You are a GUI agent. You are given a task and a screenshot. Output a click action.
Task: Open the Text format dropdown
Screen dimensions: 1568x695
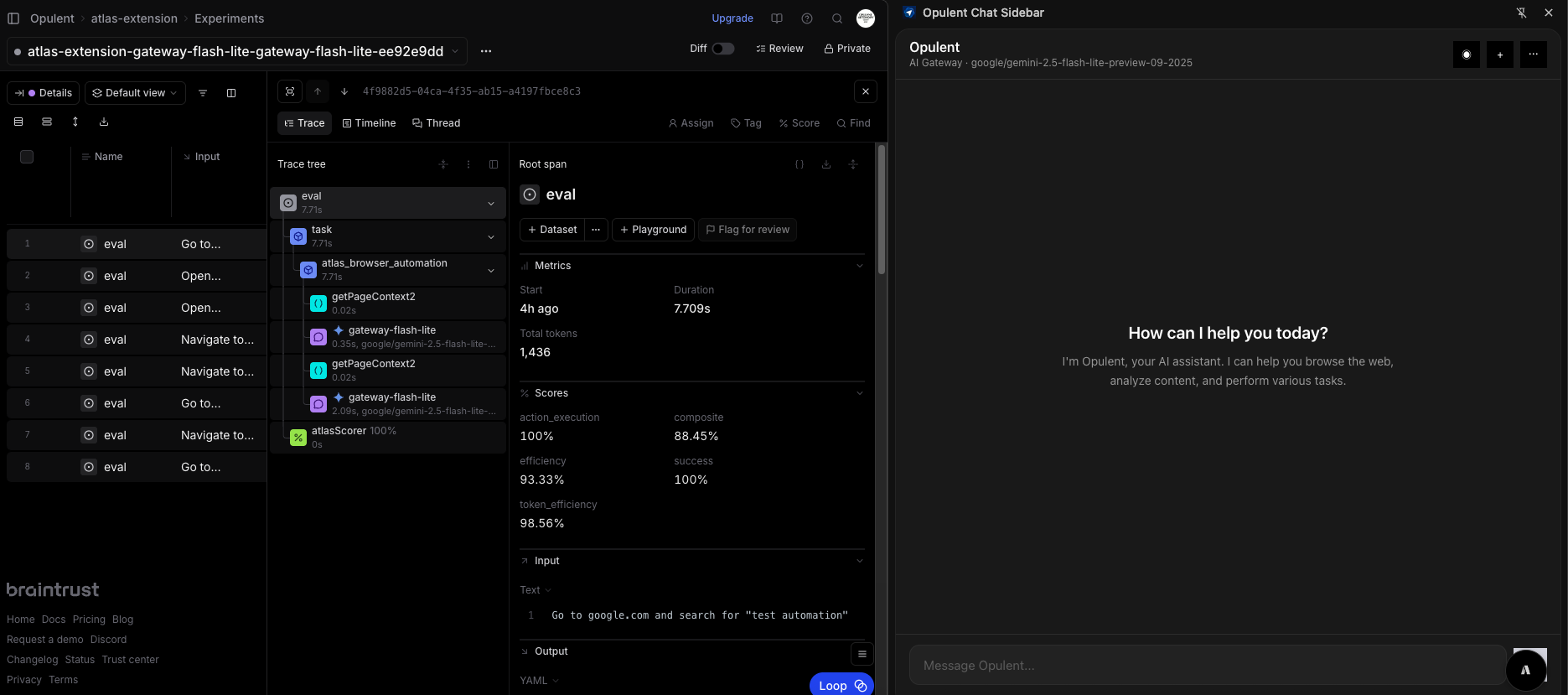click(x=536, y=590)
